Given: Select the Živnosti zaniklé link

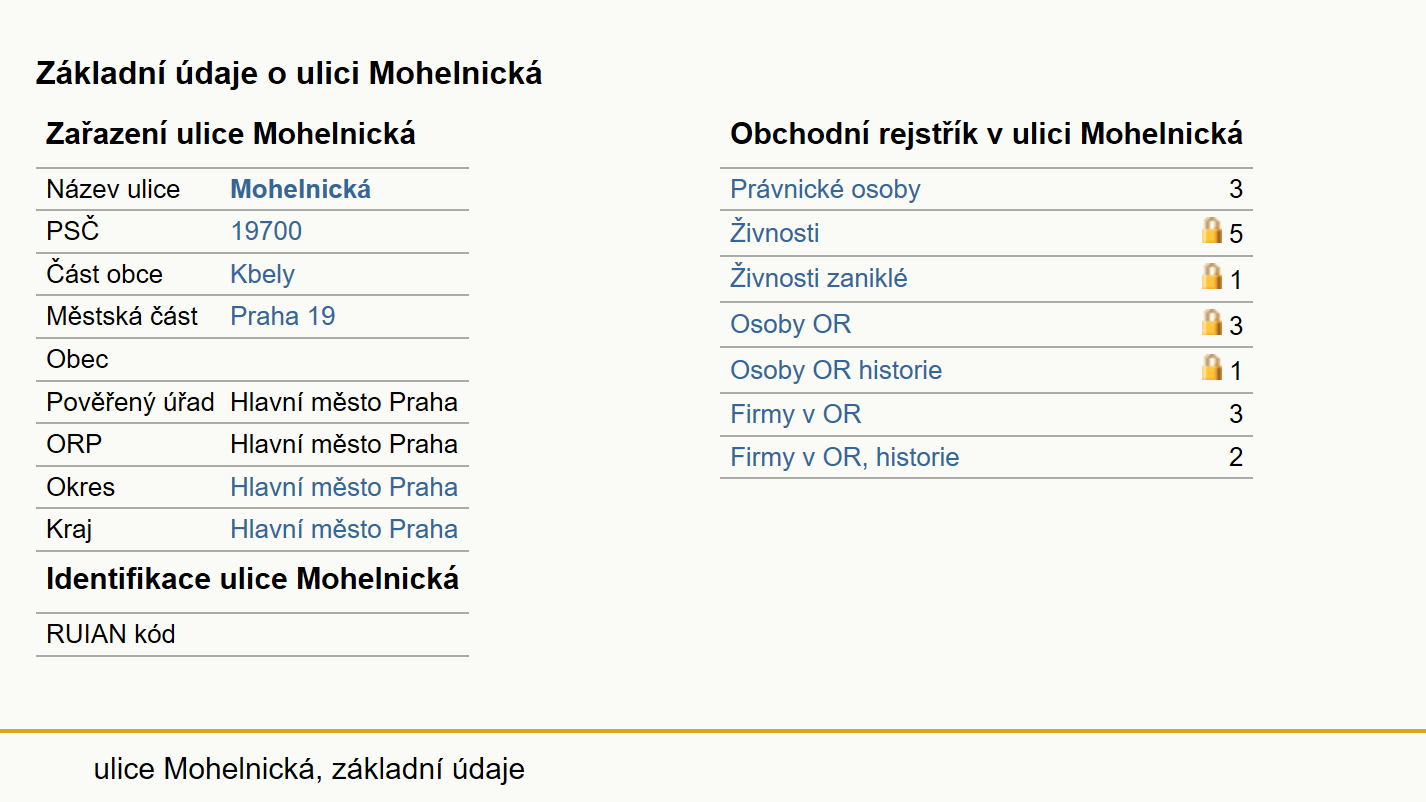Looking at the screenshot, I should tap(819, 278).
